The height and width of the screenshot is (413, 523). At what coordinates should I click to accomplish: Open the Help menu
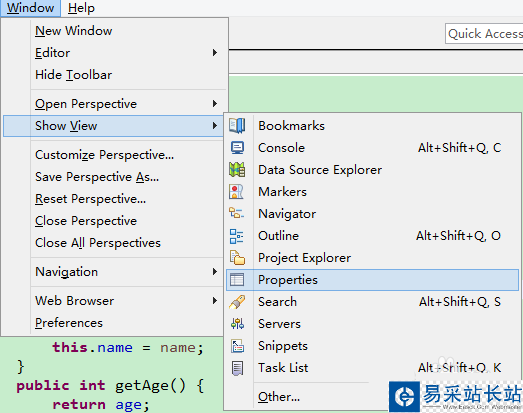pyautogui.click(x=81, y=8)
